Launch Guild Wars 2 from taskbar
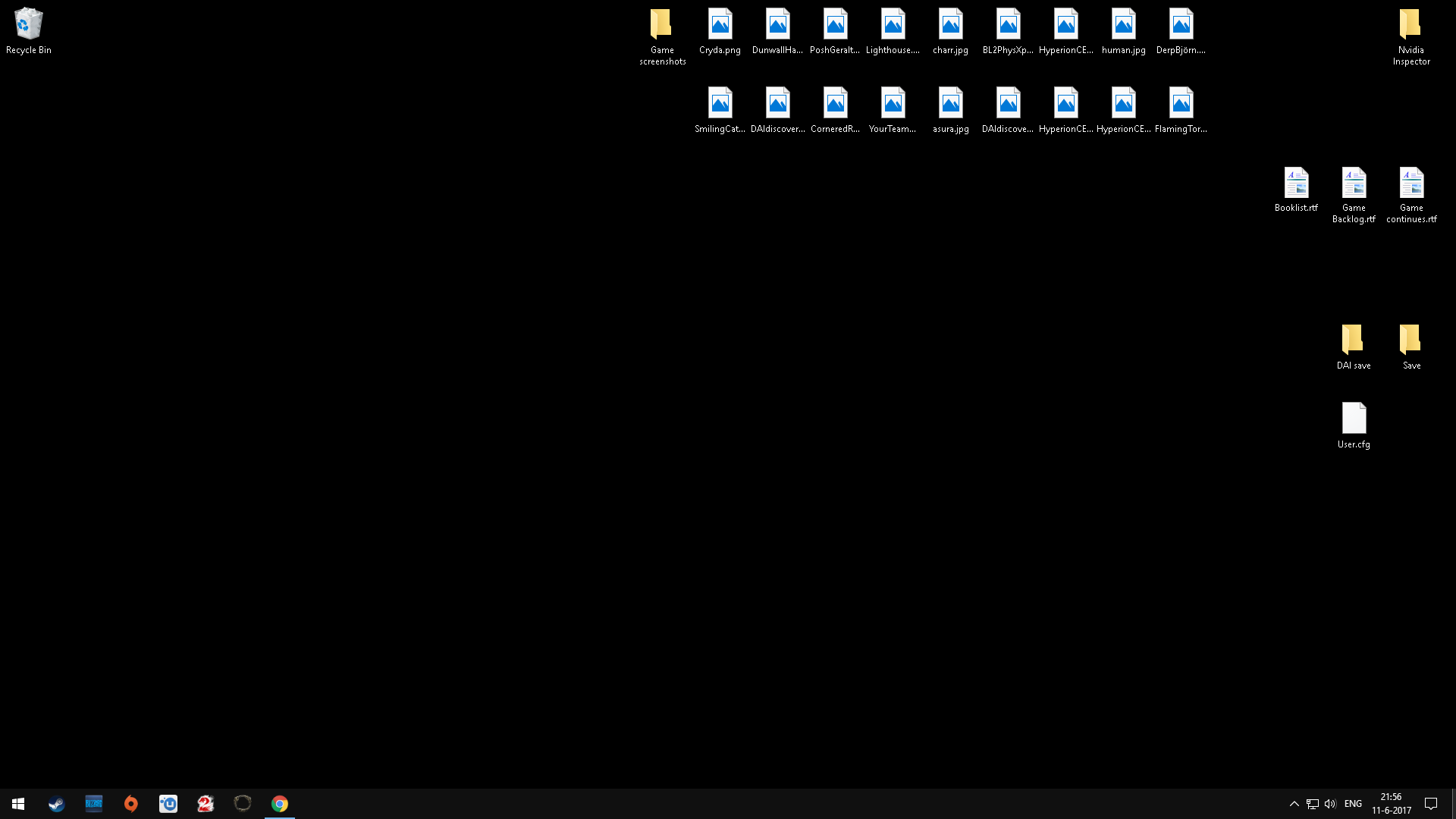The height and width of the screenshot is (819, 1456). coord(206,804)
